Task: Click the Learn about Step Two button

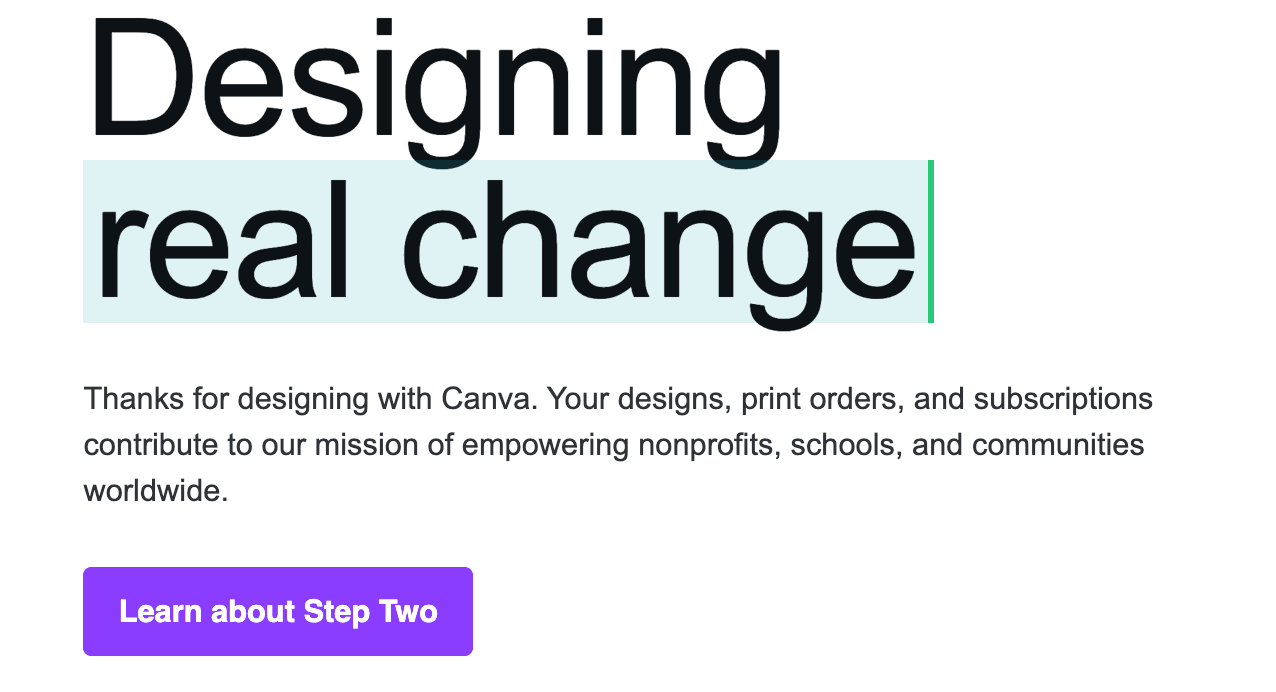Action: point(277,611)
